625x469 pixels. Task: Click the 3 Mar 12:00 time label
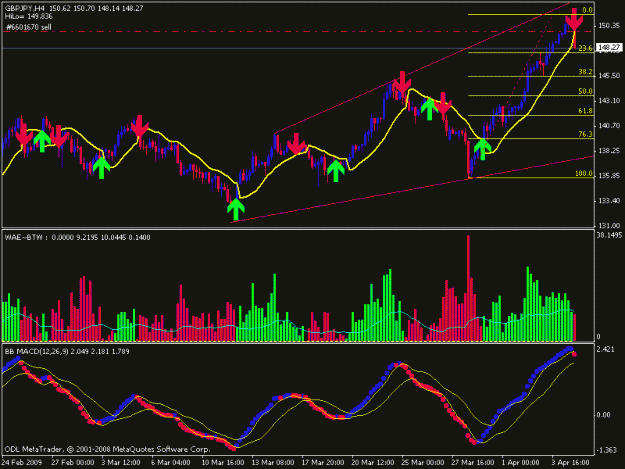point(121,463)
